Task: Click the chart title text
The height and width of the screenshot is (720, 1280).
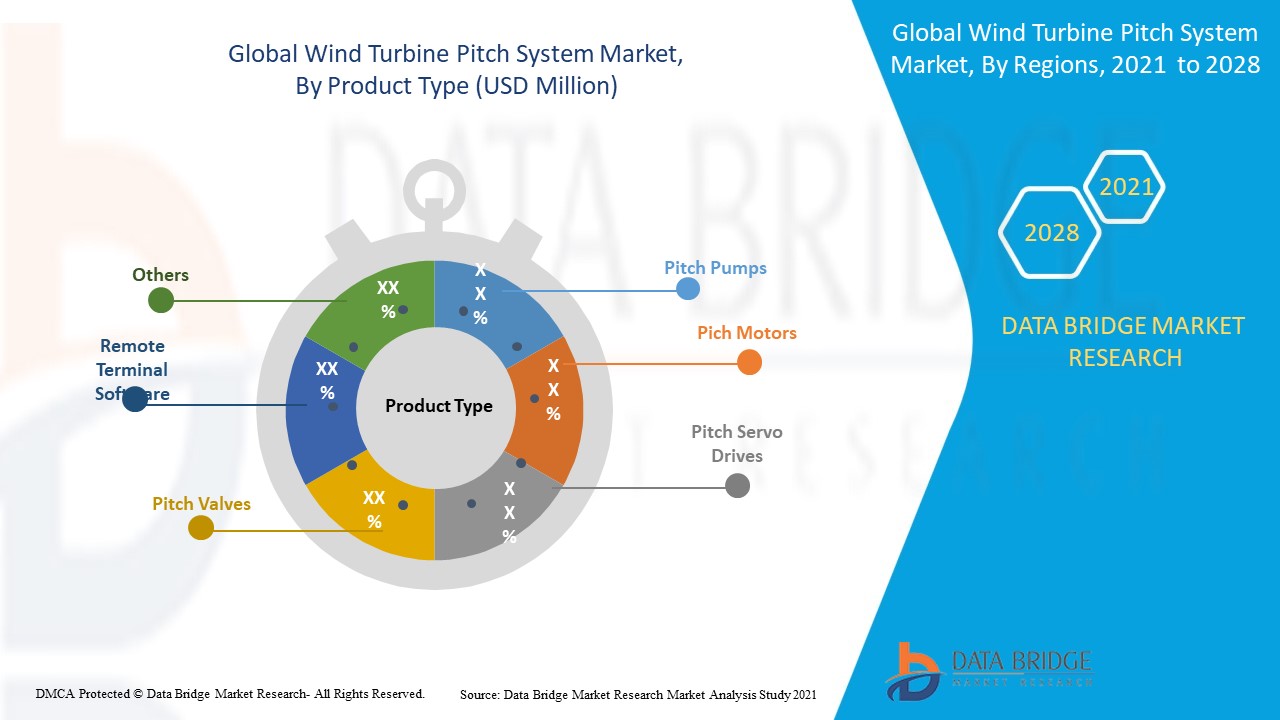Action: click(456, 70)
